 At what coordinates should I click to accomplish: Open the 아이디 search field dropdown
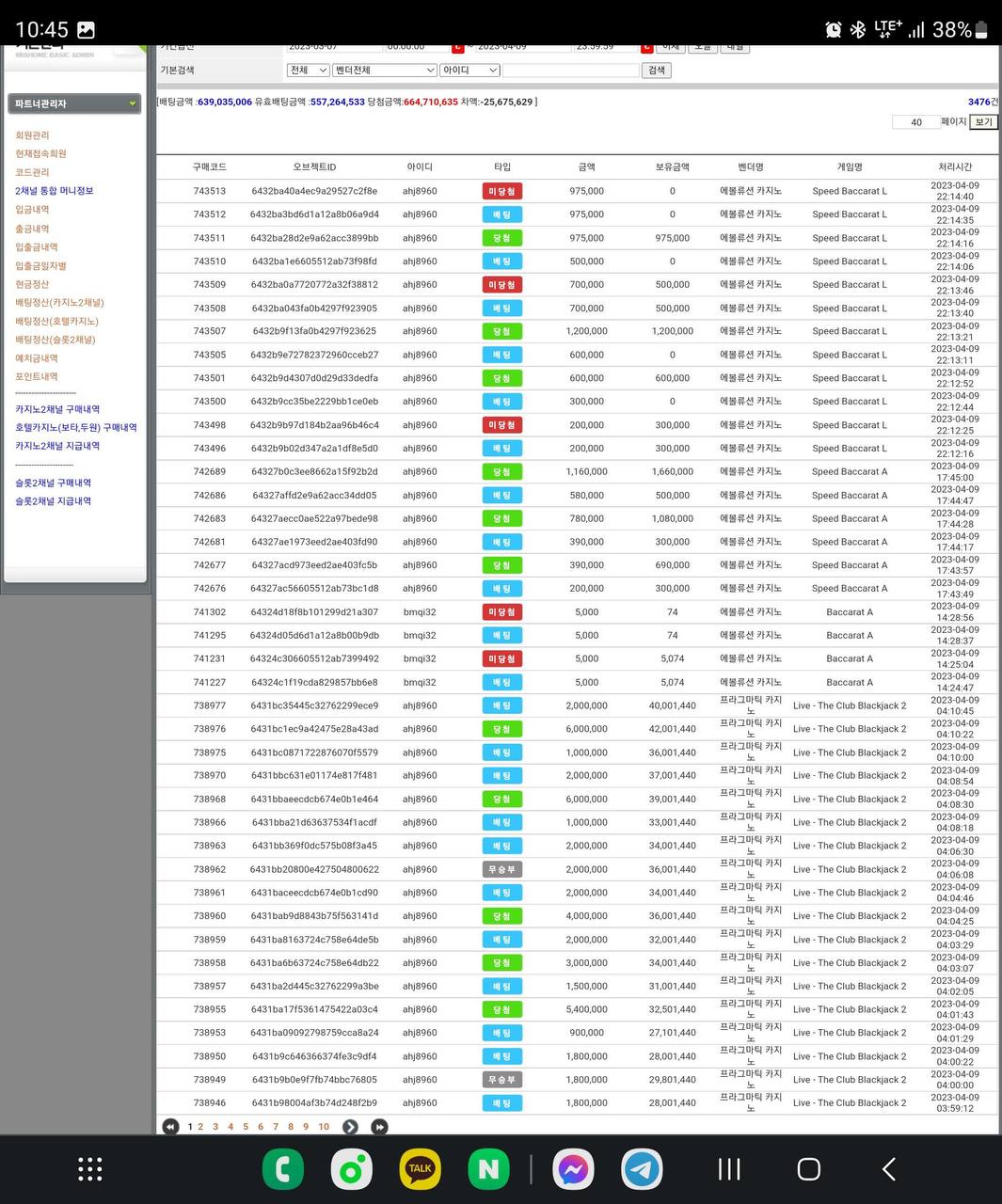click(469, 71)
